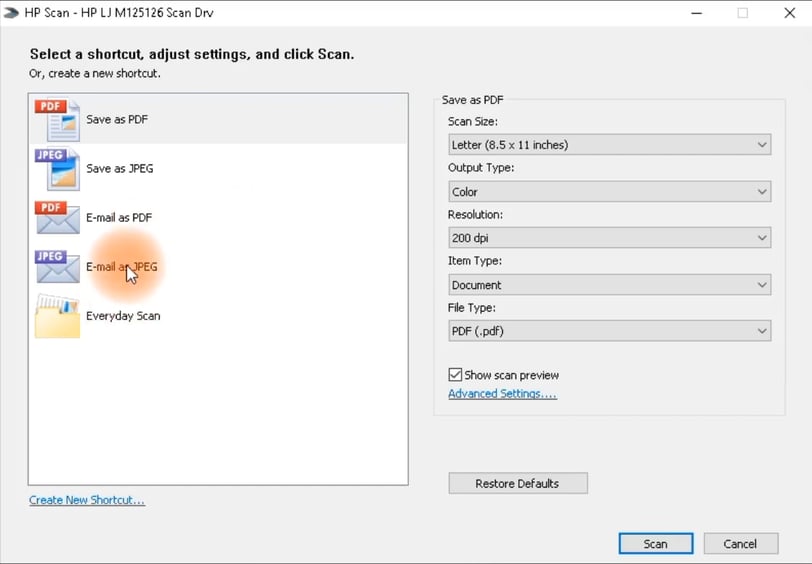Choose the "E-mail as JPEG" shortcut label
The height and width of the screenshot is (564, 812).
tap(122, 267)
